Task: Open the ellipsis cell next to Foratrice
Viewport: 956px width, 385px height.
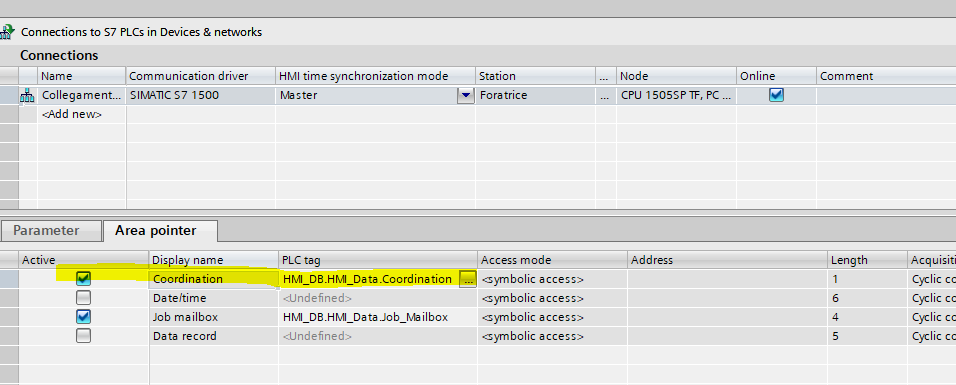Action: 605,95
